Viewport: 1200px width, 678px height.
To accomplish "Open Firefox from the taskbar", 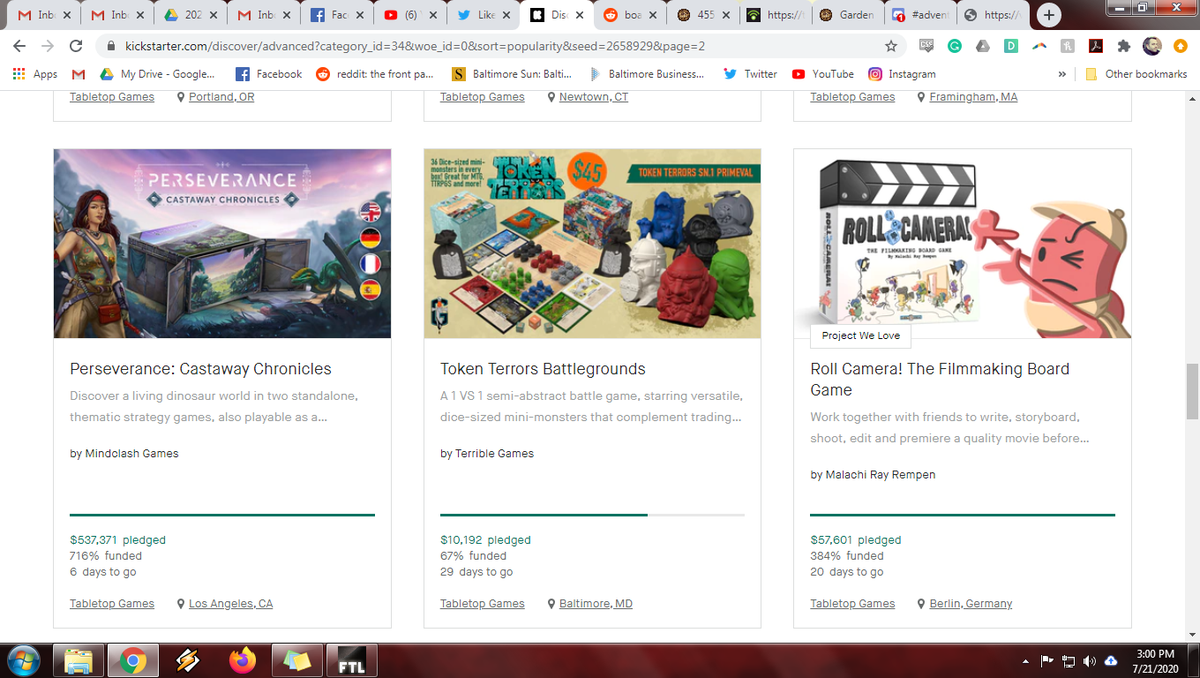I will point(242,660).
